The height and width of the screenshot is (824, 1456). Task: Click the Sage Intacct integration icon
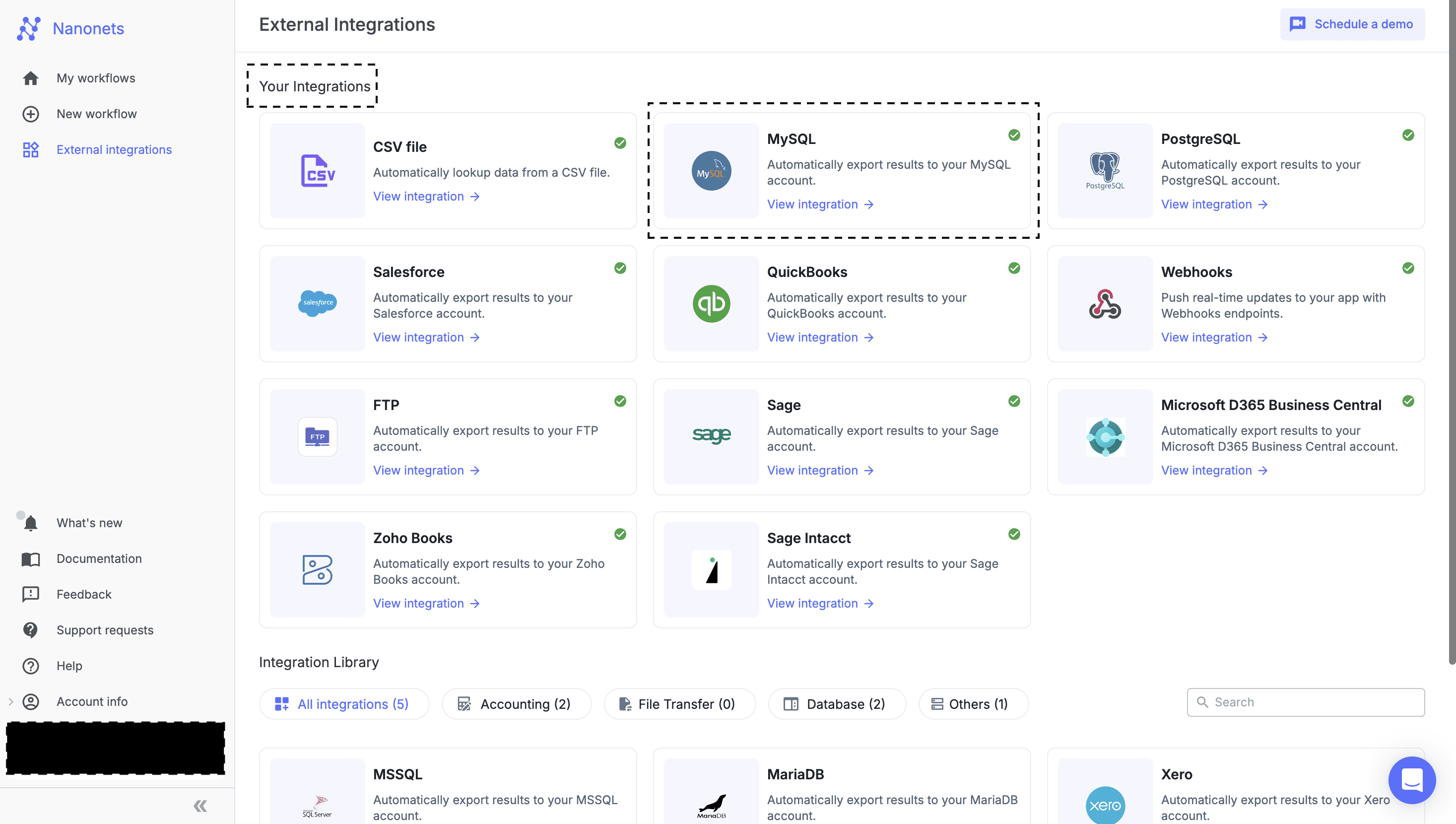coord(712,570)
